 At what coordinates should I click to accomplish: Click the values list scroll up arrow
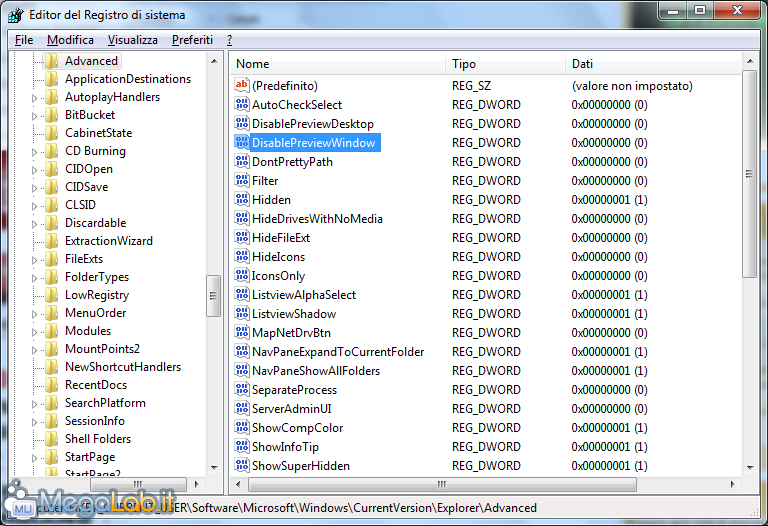pyautogui.click(x=750, y=61)
